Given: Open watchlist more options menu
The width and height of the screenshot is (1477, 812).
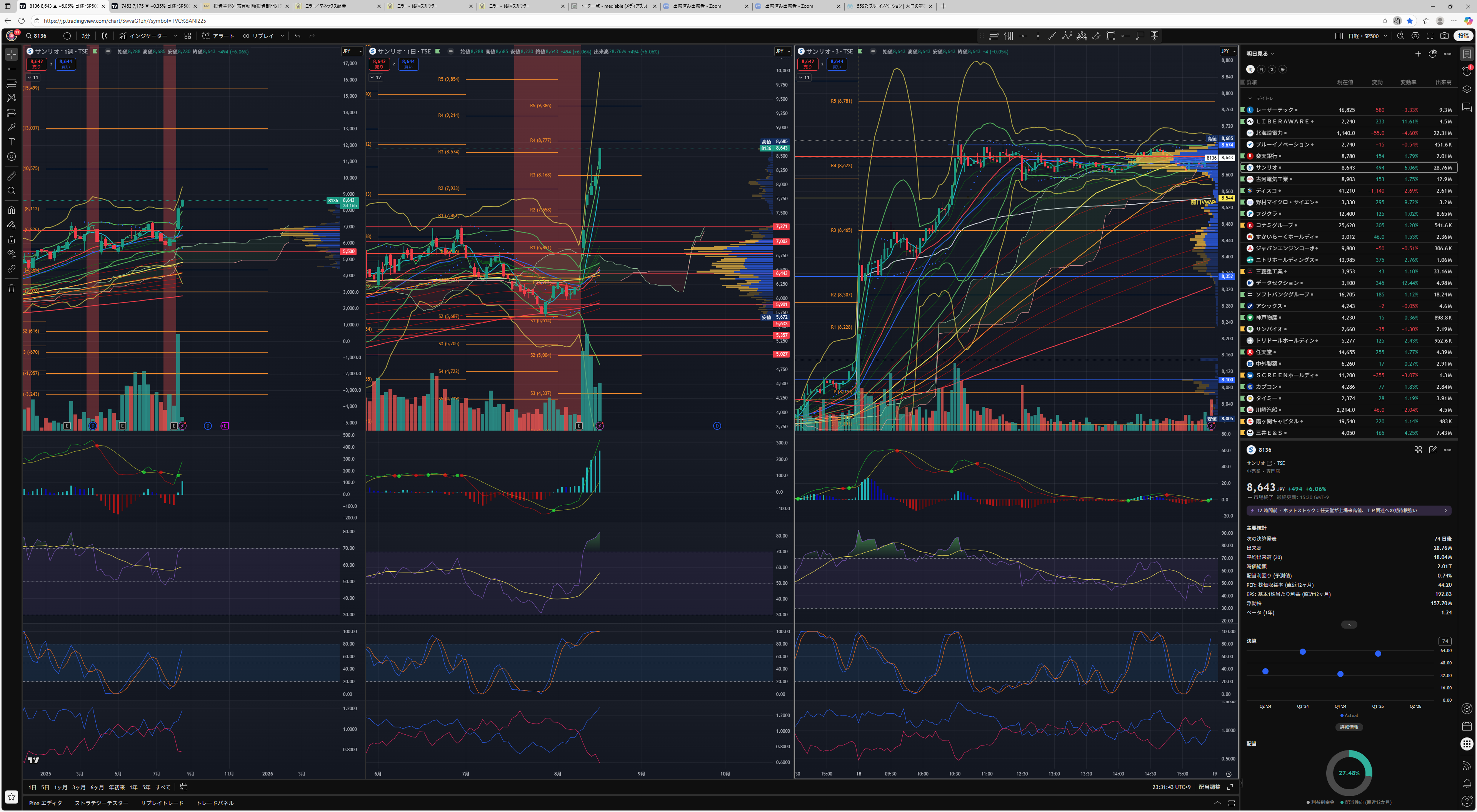Looking at the screenshot, I should 1447,54.
